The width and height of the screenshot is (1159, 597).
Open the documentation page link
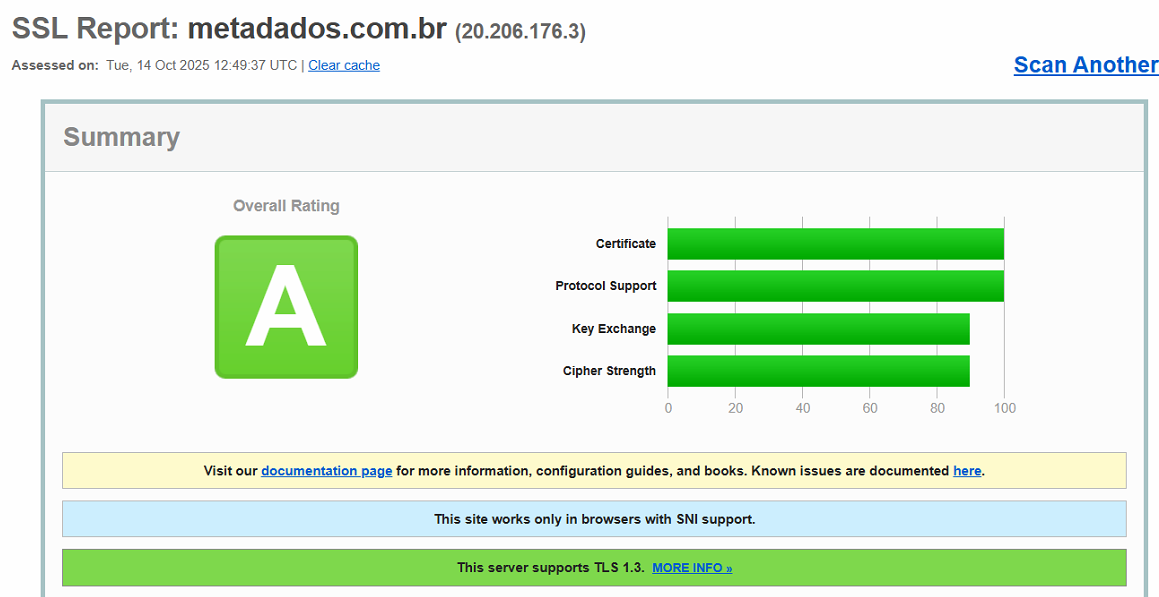point(326,470)
